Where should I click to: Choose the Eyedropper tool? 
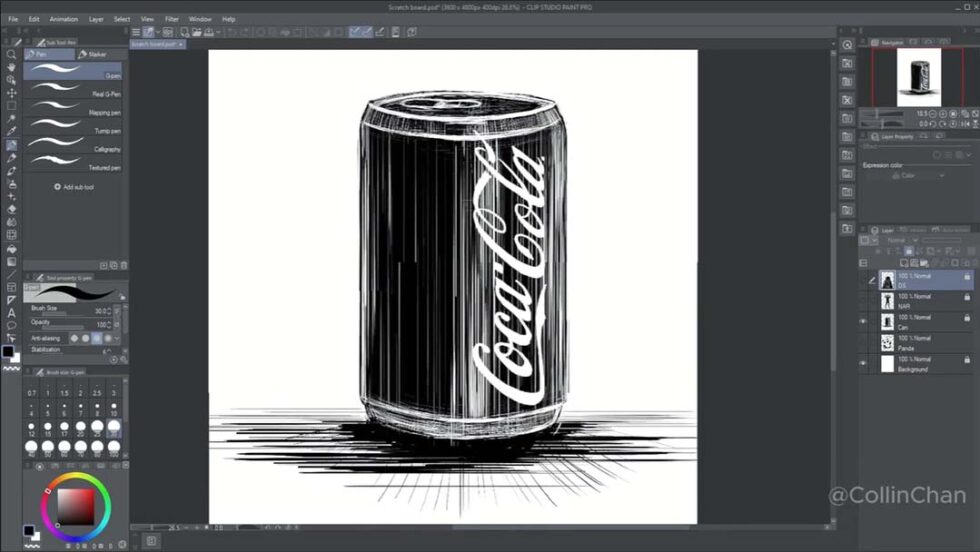coord(11,132)
